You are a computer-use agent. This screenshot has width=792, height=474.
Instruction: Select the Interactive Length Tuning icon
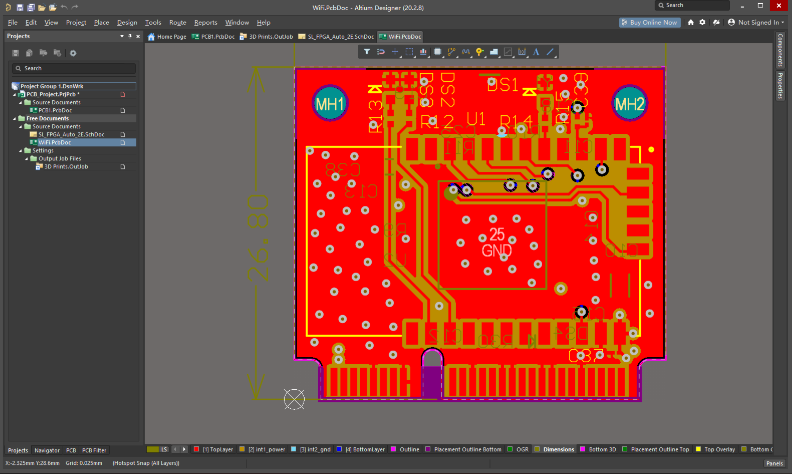click(466, 52)
